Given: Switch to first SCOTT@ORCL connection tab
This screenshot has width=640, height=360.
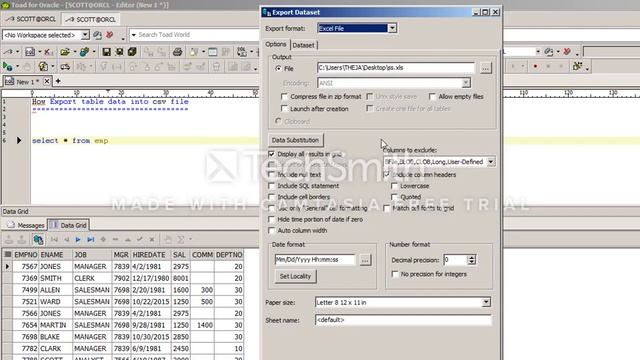Looking at the screenshot, I should (31, 19).
